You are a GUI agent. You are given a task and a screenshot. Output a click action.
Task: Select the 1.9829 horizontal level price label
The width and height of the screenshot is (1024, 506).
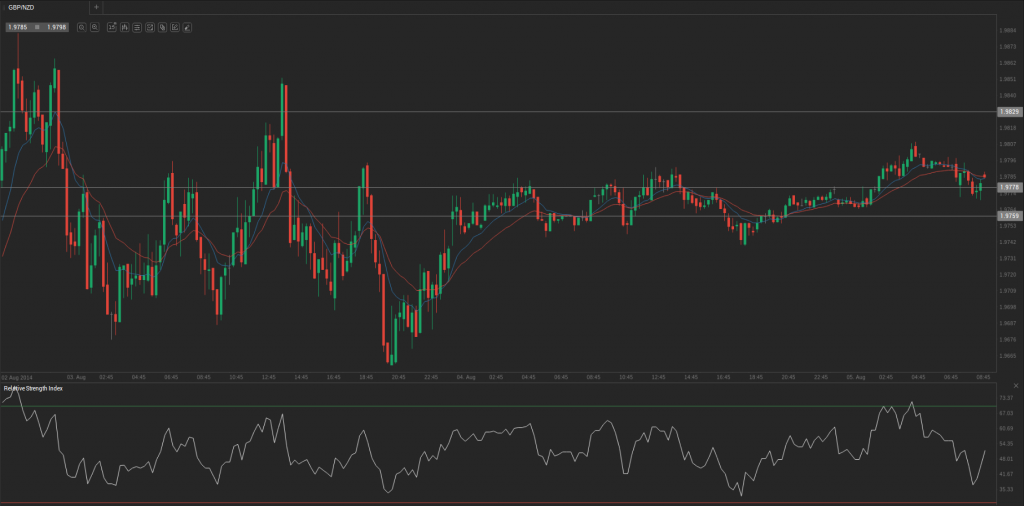(1009, 112)
